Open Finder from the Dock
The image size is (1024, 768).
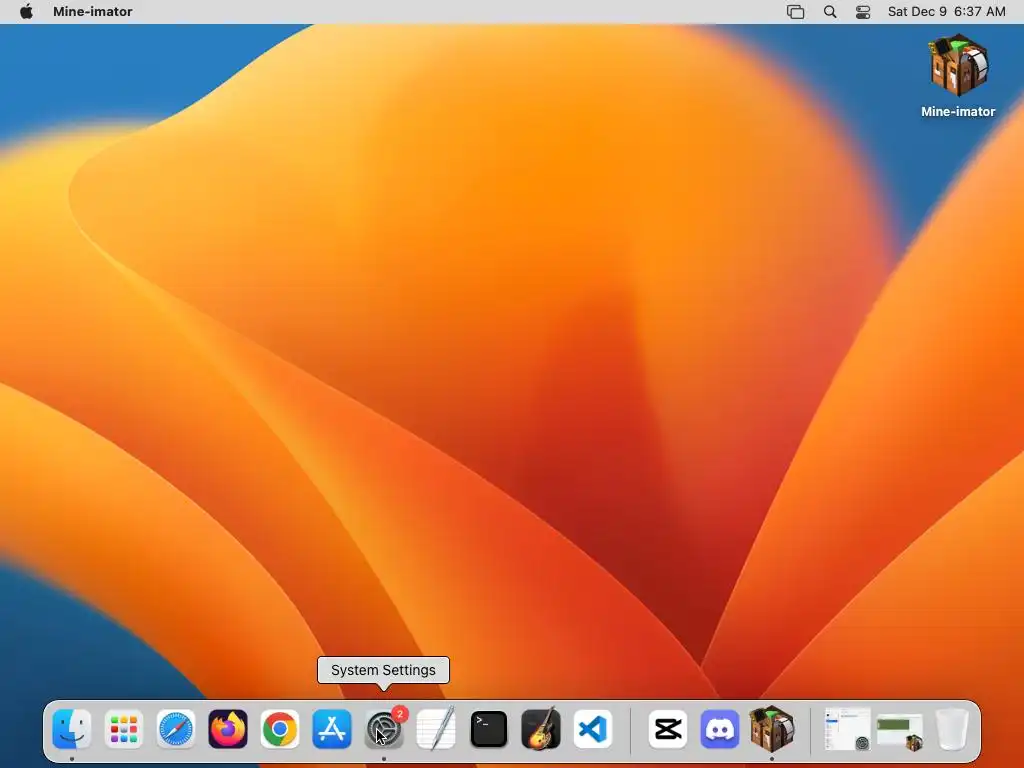coord(72,729)
